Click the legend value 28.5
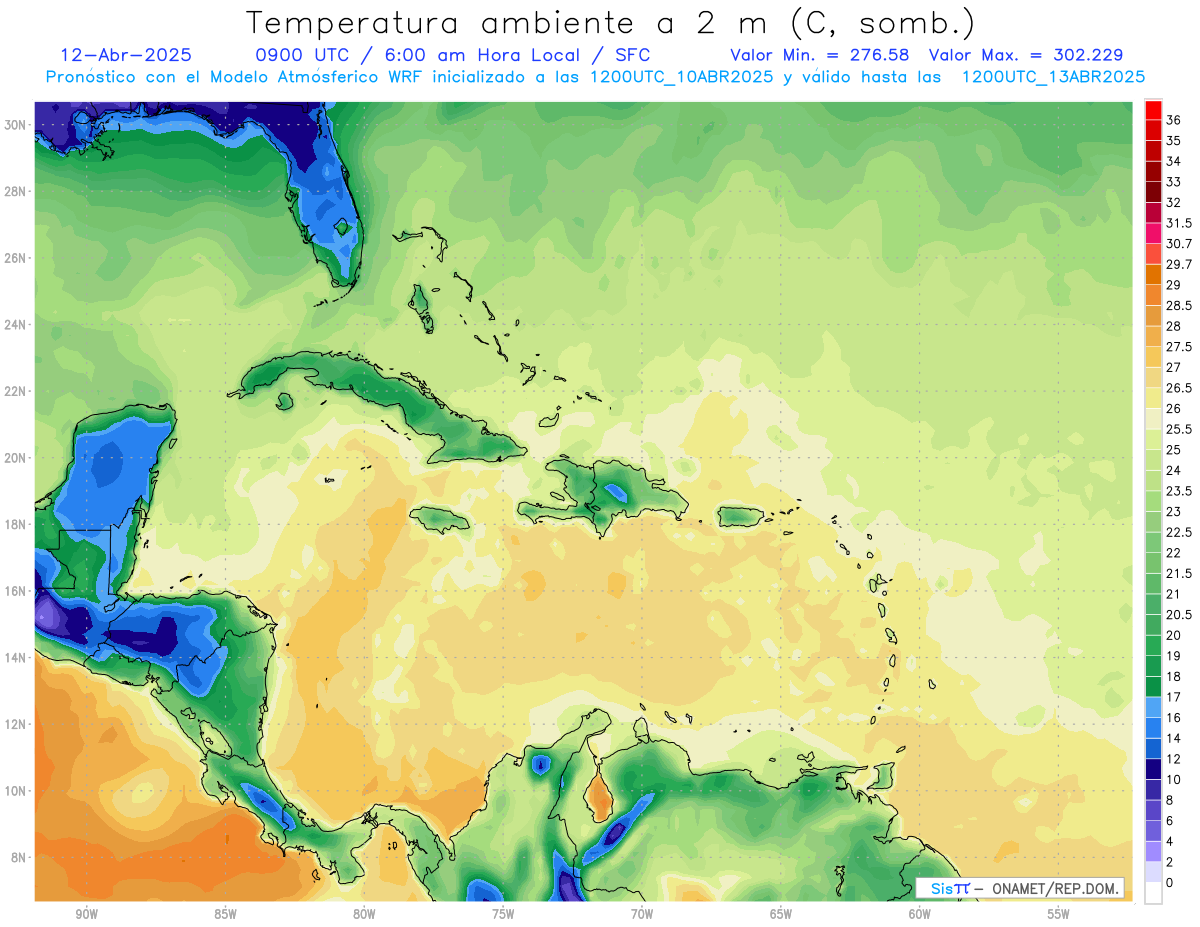1200x927 pixels. (1179, 305)
